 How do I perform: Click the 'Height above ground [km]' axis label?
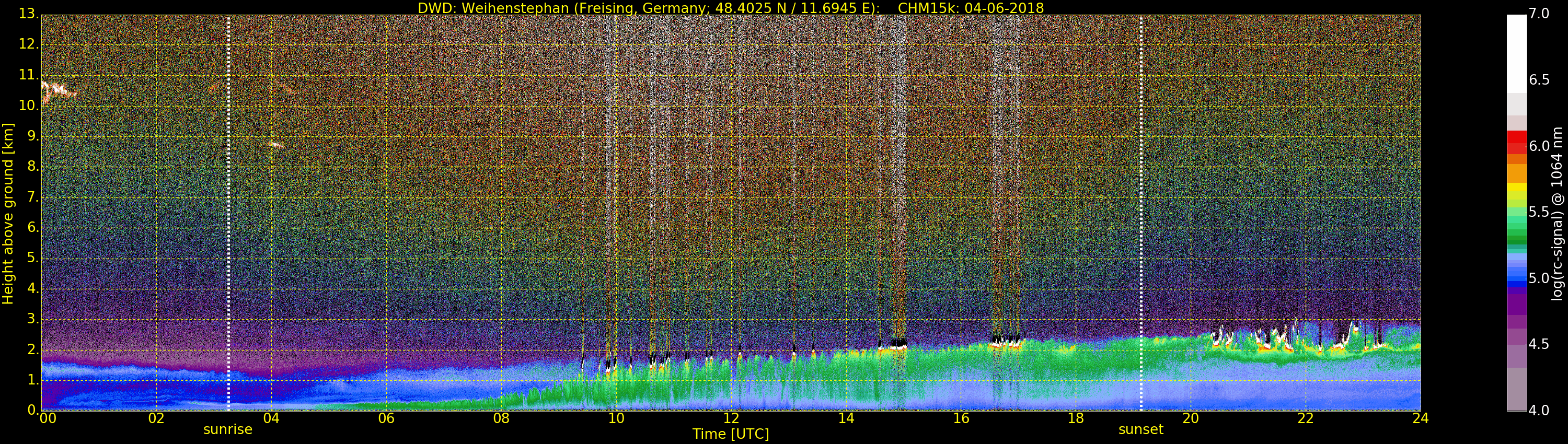(8, 213)
